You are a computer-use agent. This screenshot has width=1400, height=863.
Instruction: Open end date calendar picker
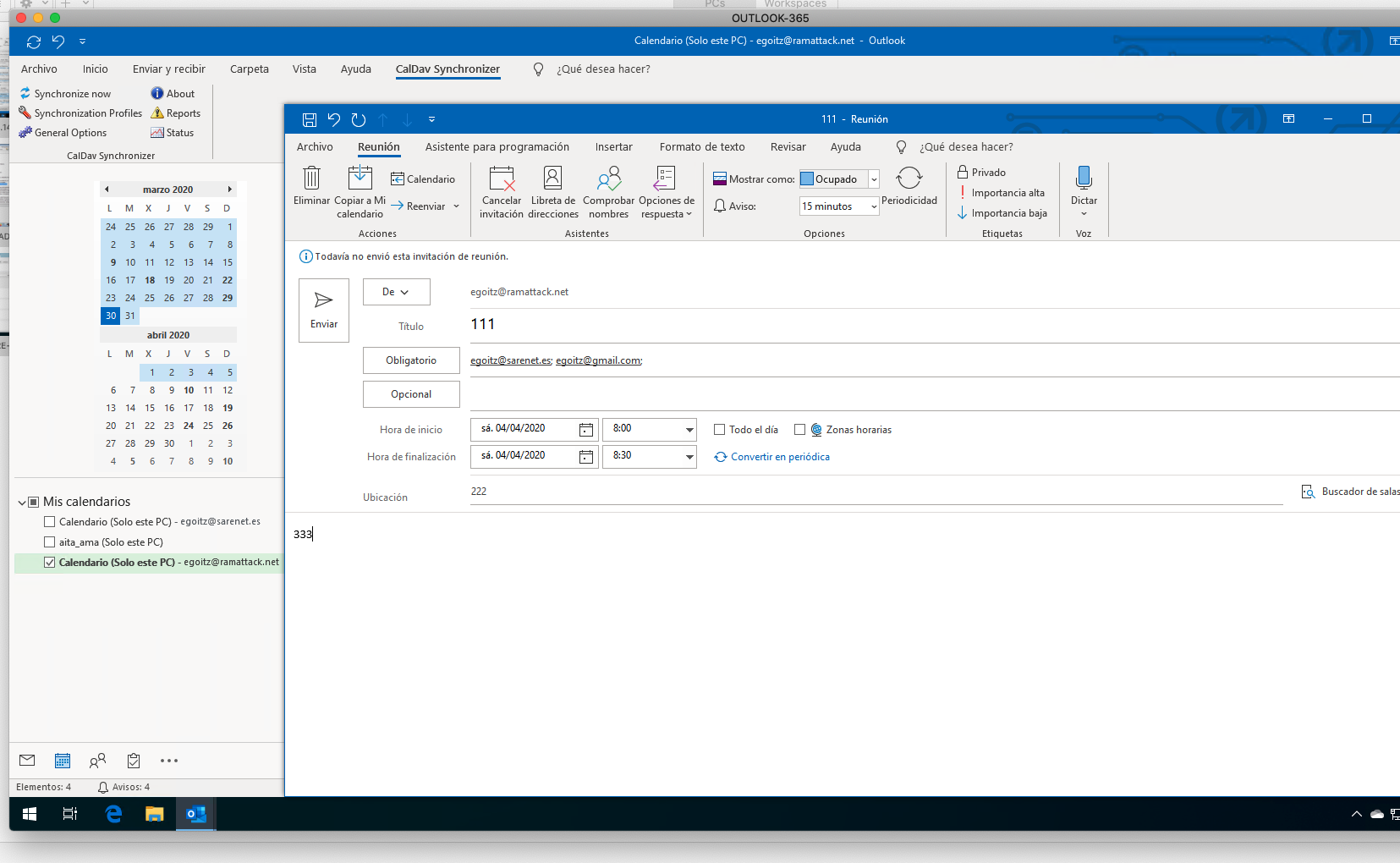[585, 456]
